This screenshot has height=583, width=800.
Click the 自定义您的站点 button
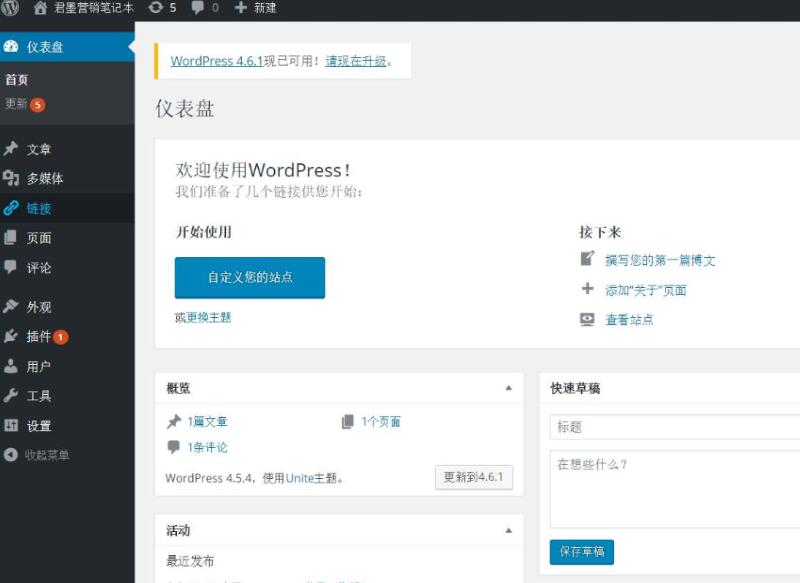click(249, 277)
